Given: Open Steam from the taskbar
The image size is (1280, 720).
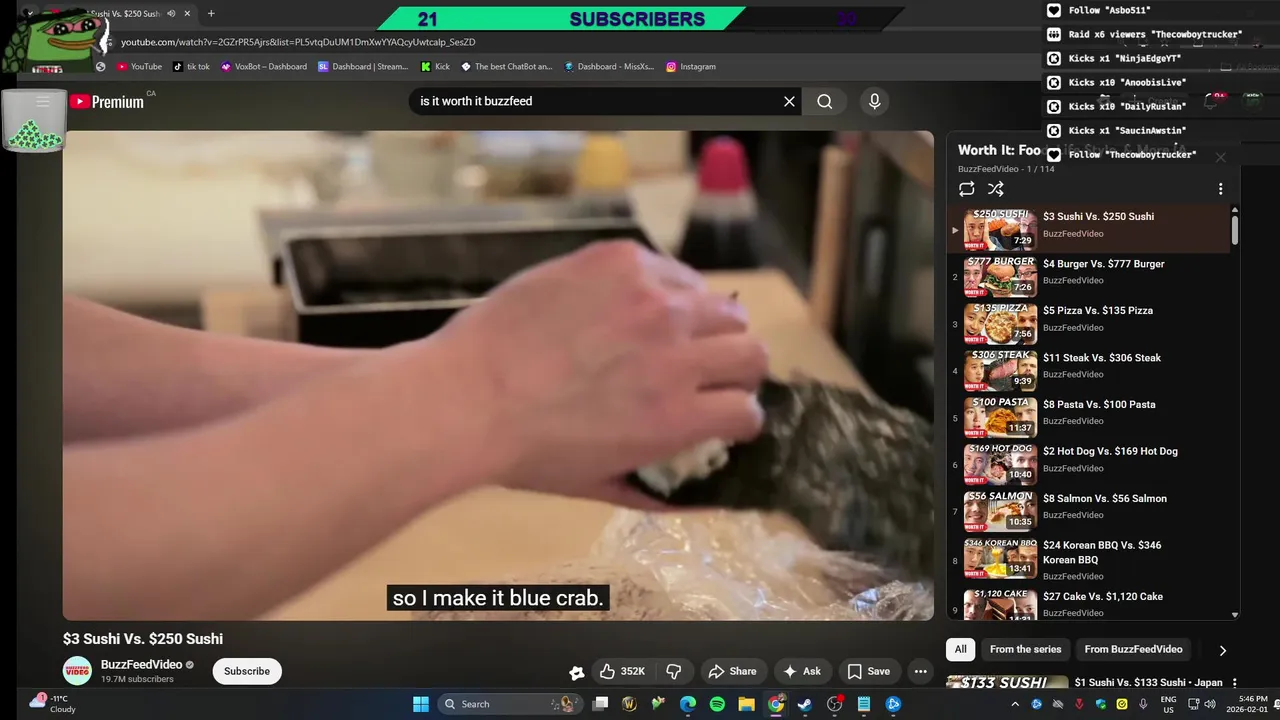Looking at the screenshot, I should coord(805,704).
